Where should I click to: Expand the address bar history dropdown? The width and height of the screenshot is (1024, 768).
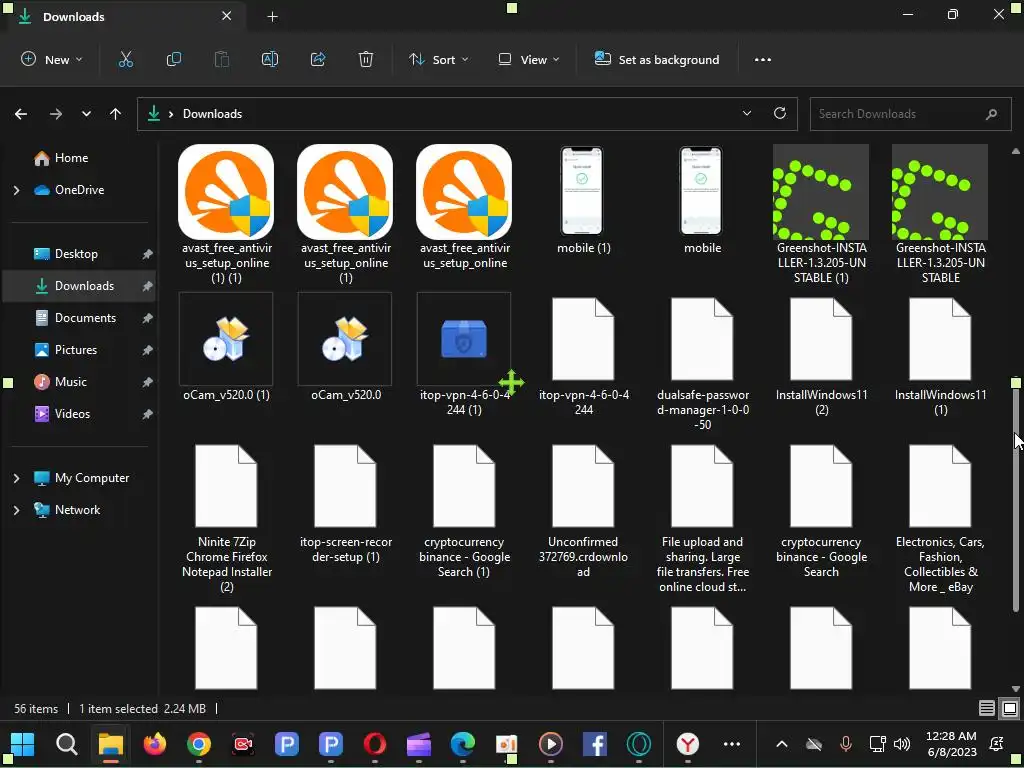(x=746, y=113)
